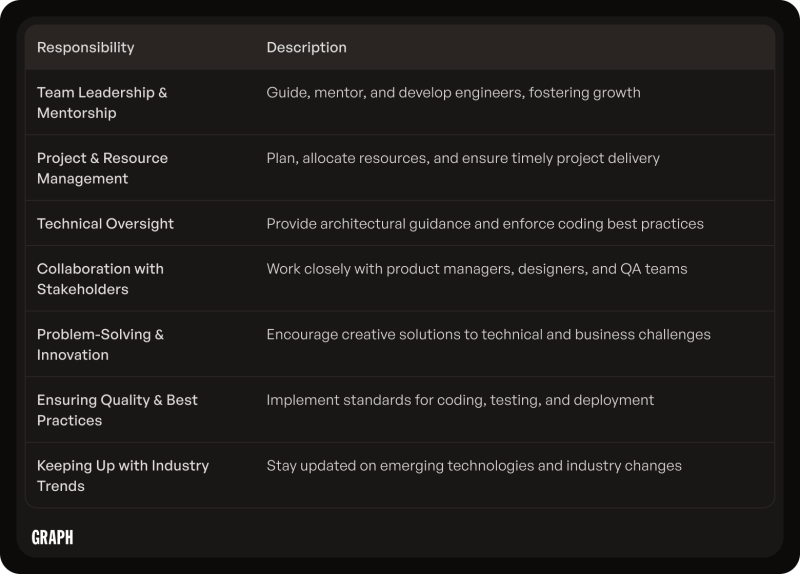Viewport: 800px width, 574px height.
Task: Select Keeping Up with Industry Trends cell
Action: (123, 476)
